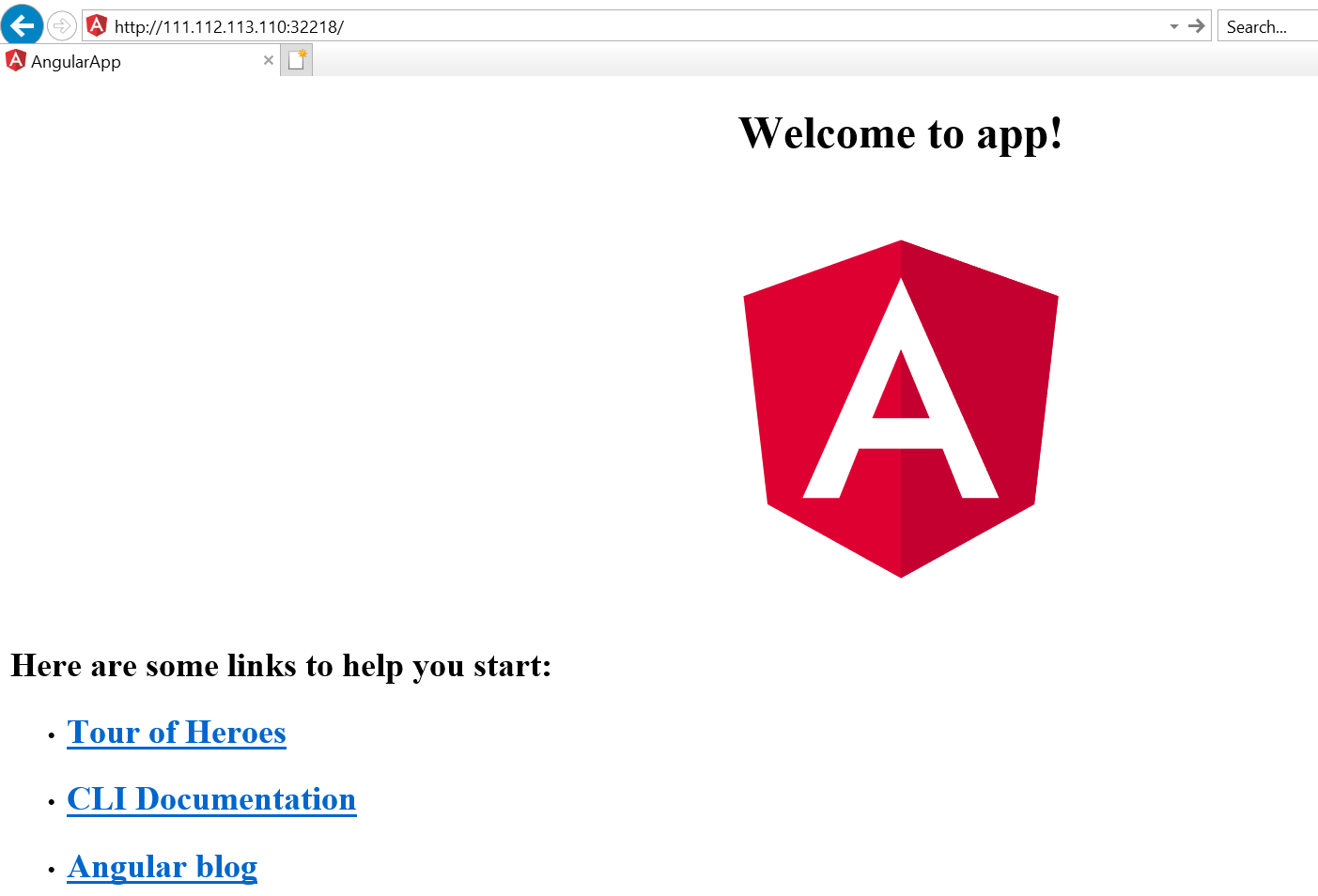The height and width of the screenshot is (896, 1318).
Task: Click the Angular site icon in address bar
Action: coord(97,26)
